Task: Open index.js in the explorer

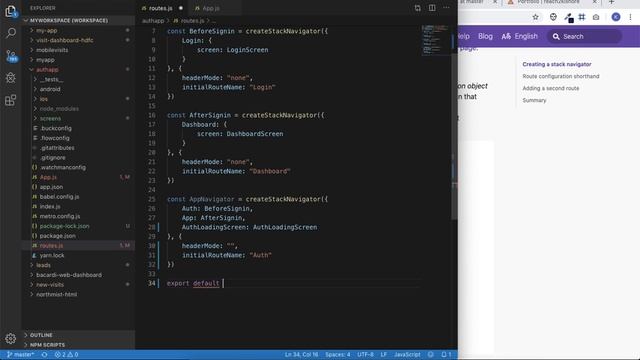Action: point(50,207)
